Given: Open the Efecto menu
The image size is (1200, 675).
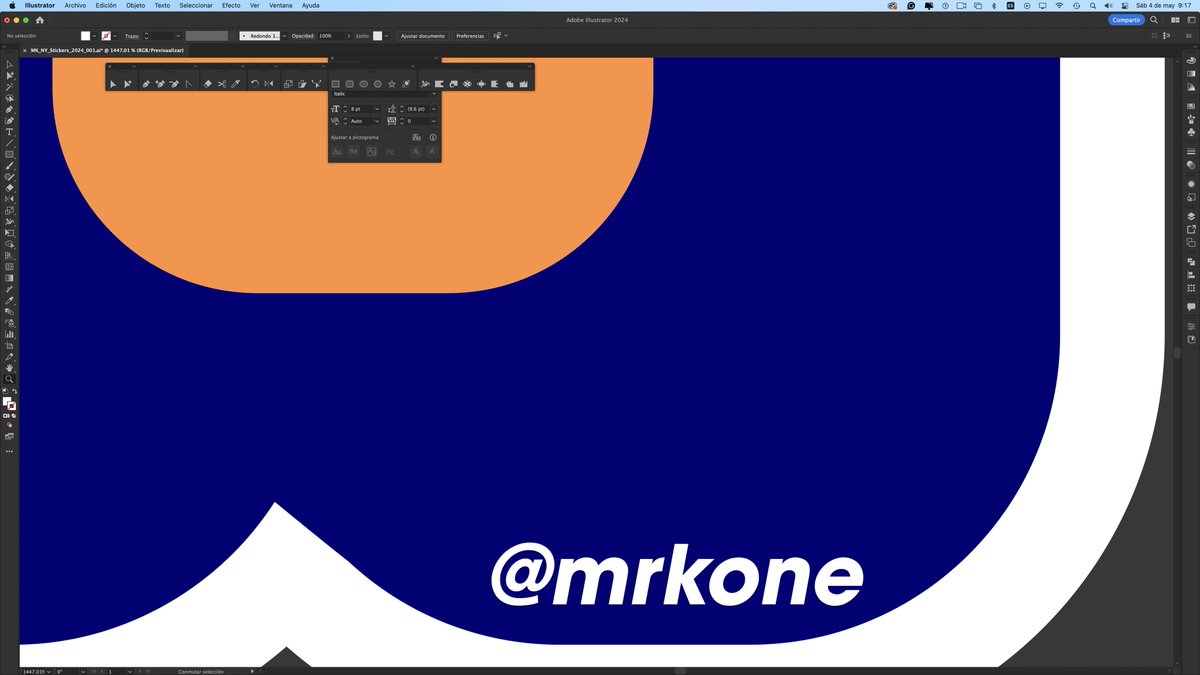Looking at the screenshot, I should point(231,5).
